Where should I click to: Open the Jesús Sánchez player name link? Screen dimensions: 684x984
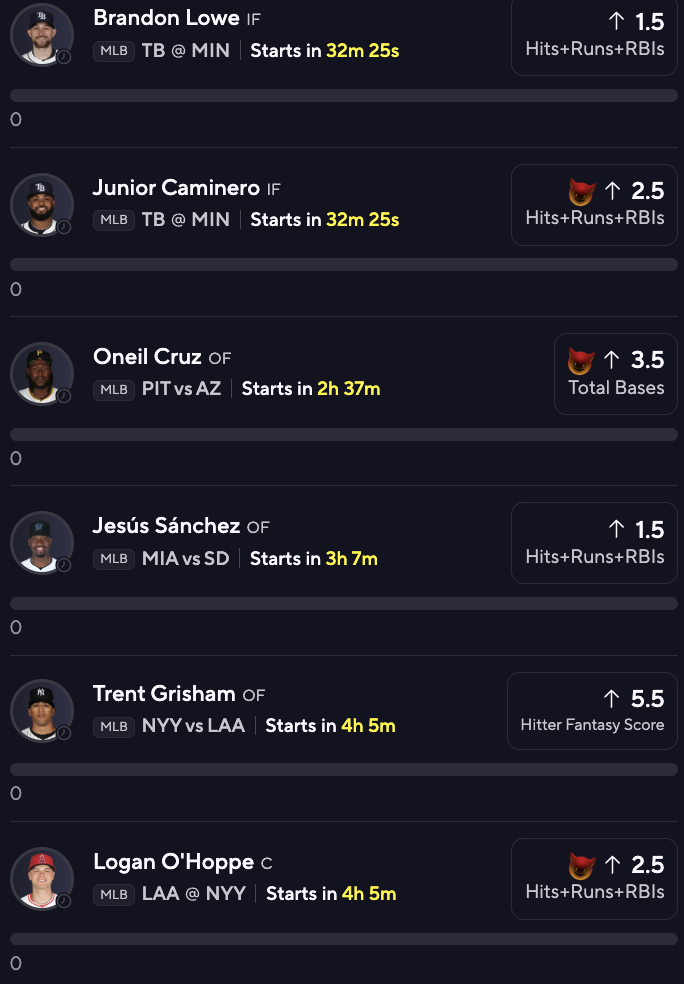pos(166,526)
